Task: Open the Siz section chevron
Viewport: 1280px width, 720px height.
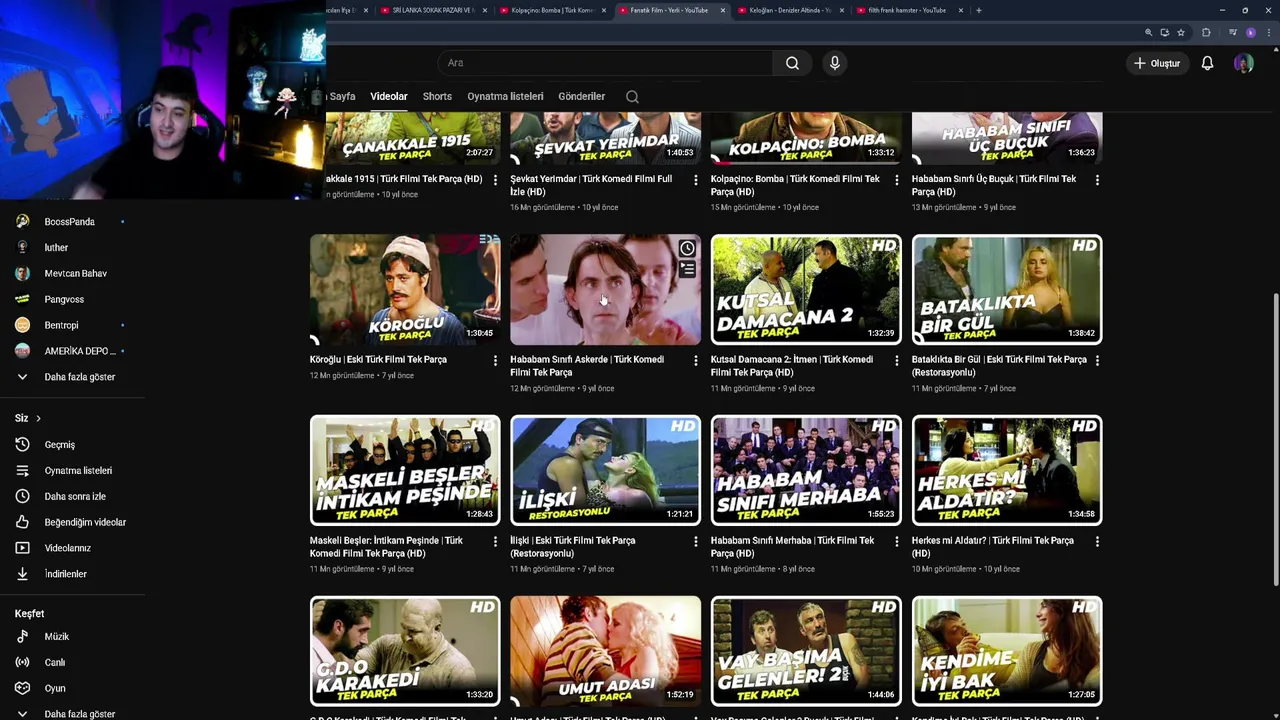Action: (38, 418)
